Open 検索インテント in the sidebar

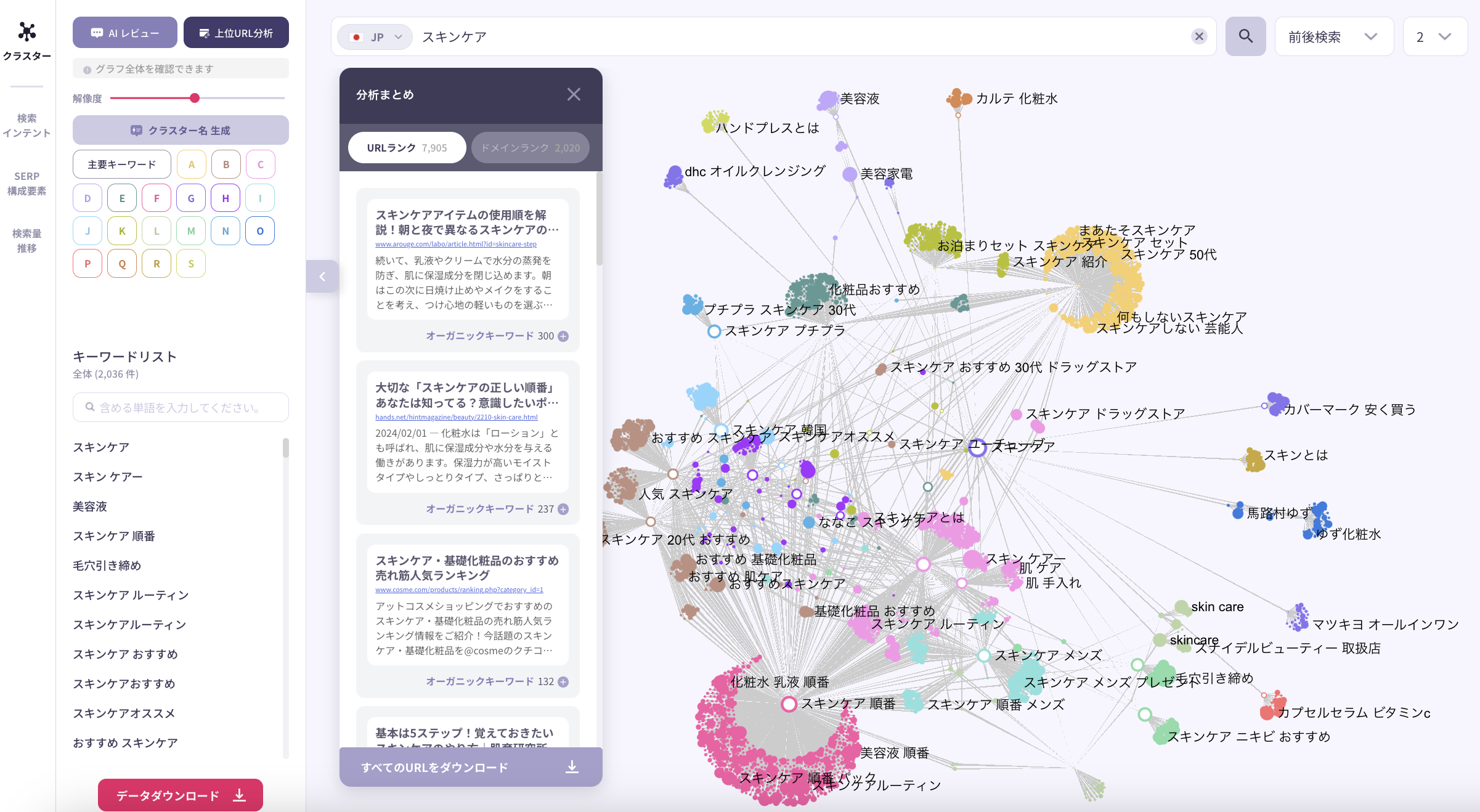click(x=26, y=126)
